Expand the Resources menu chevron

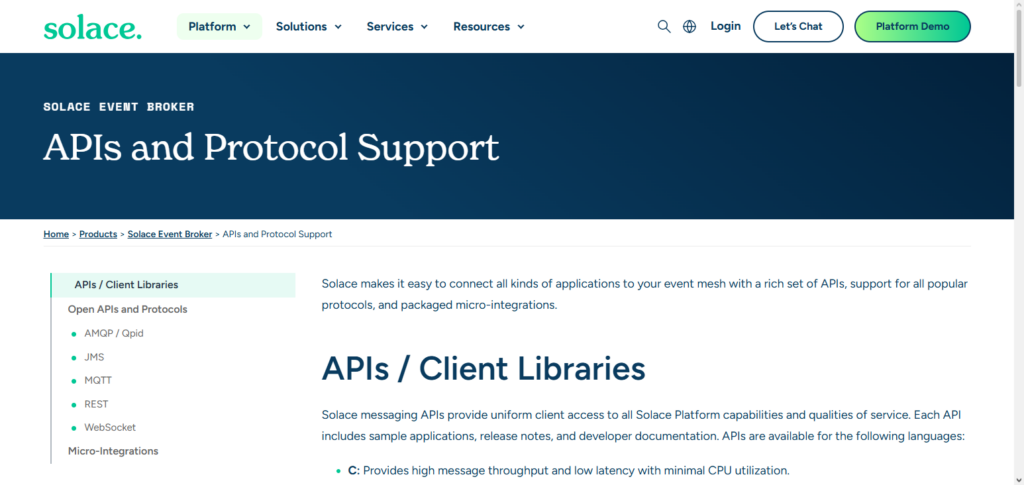[521, 27]
